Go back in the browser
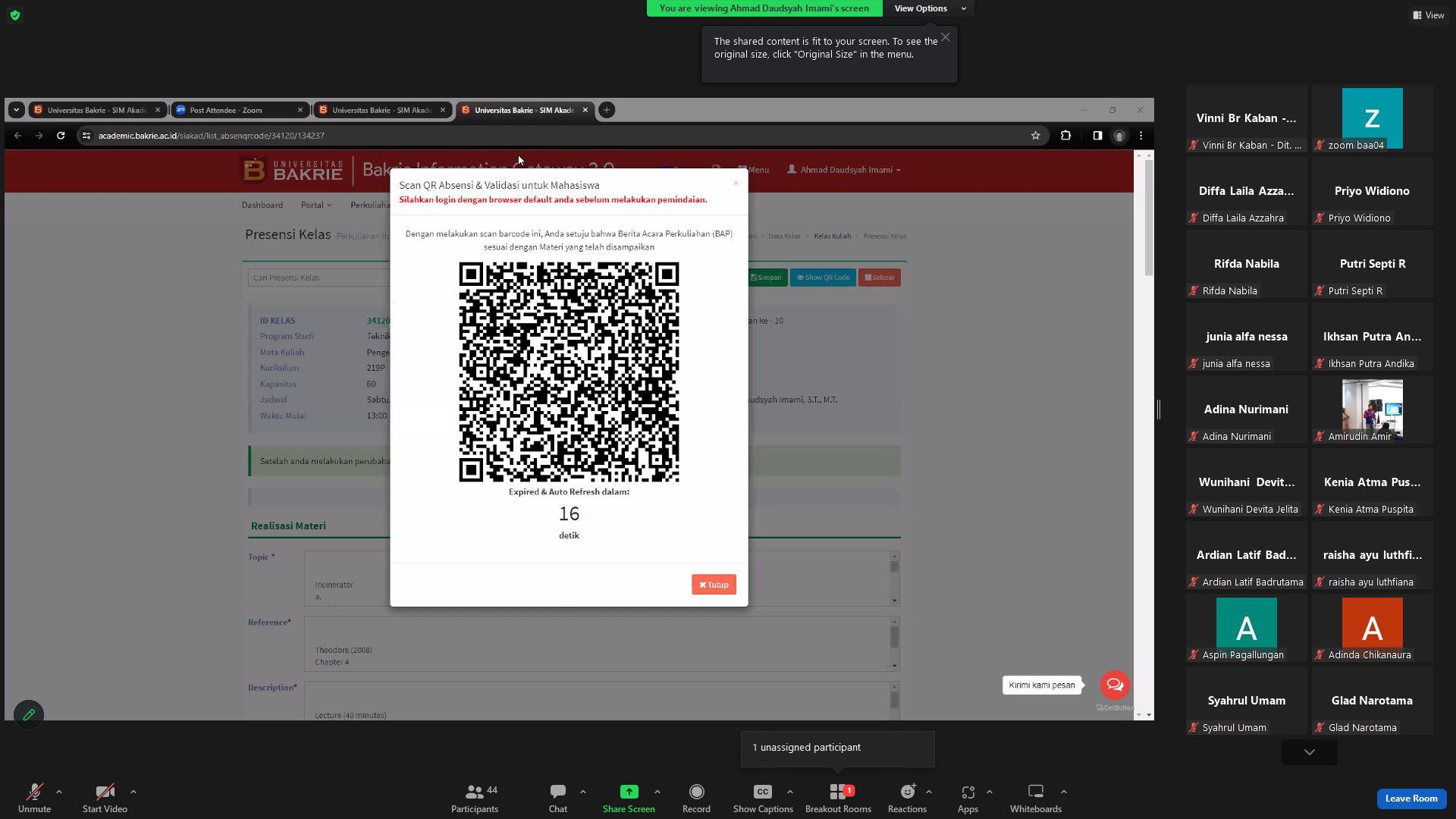 (x=17, y=136)
